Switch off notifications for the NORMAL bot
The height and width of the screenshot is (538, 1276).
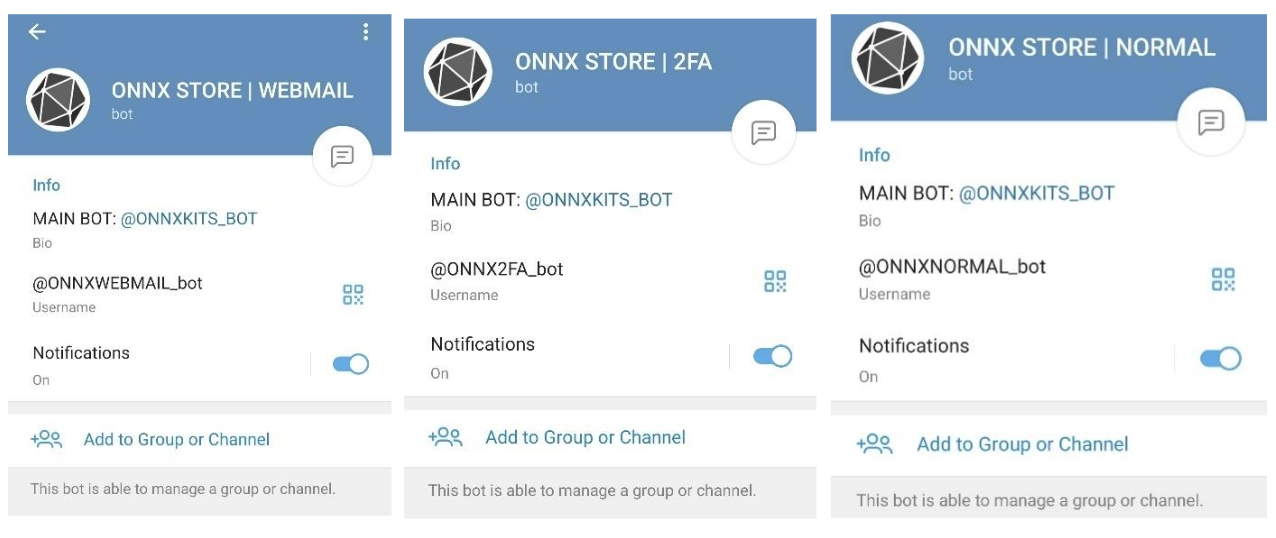[1221, 358]
